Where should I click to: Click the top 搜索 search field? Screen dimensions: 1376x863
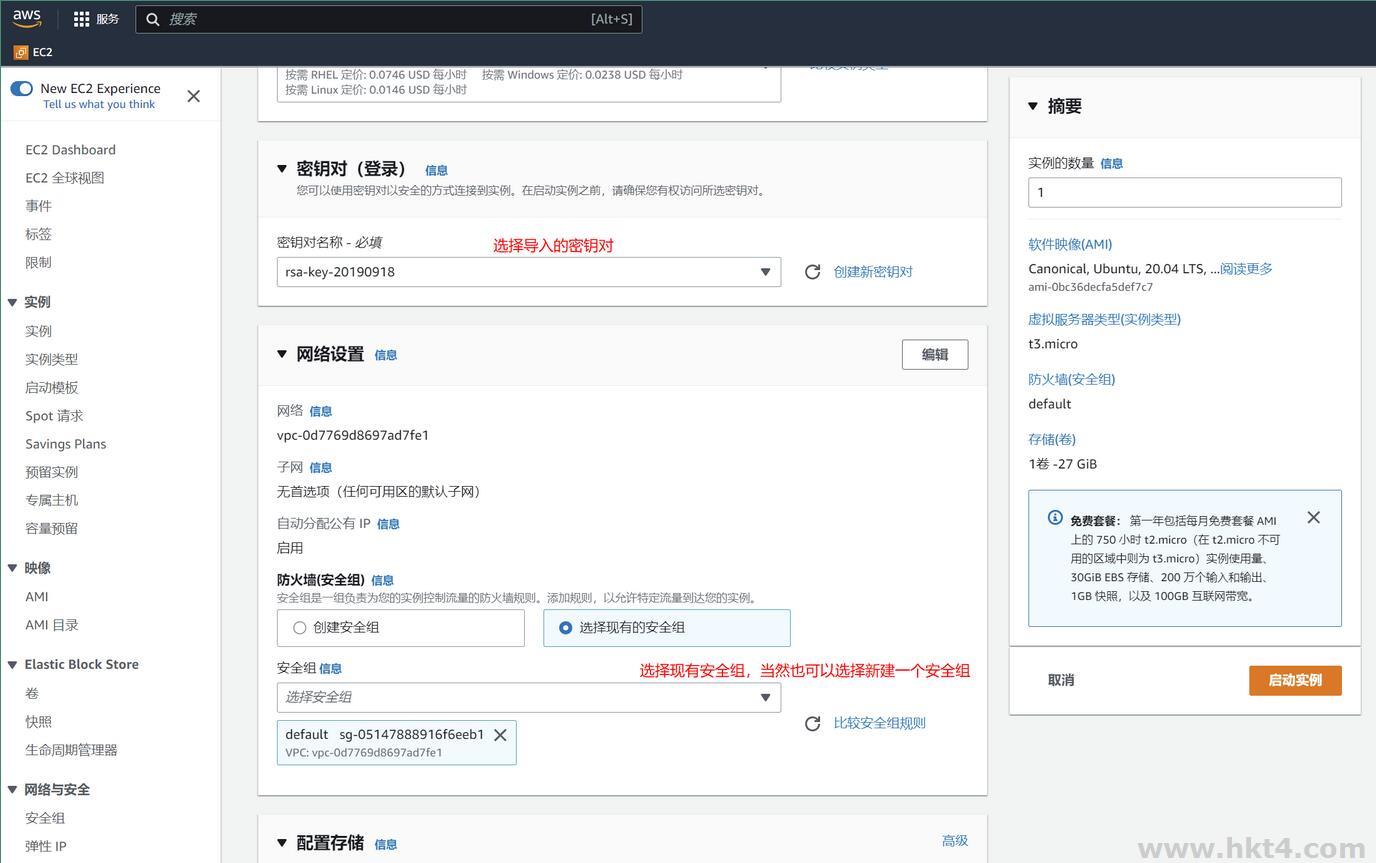389,19
